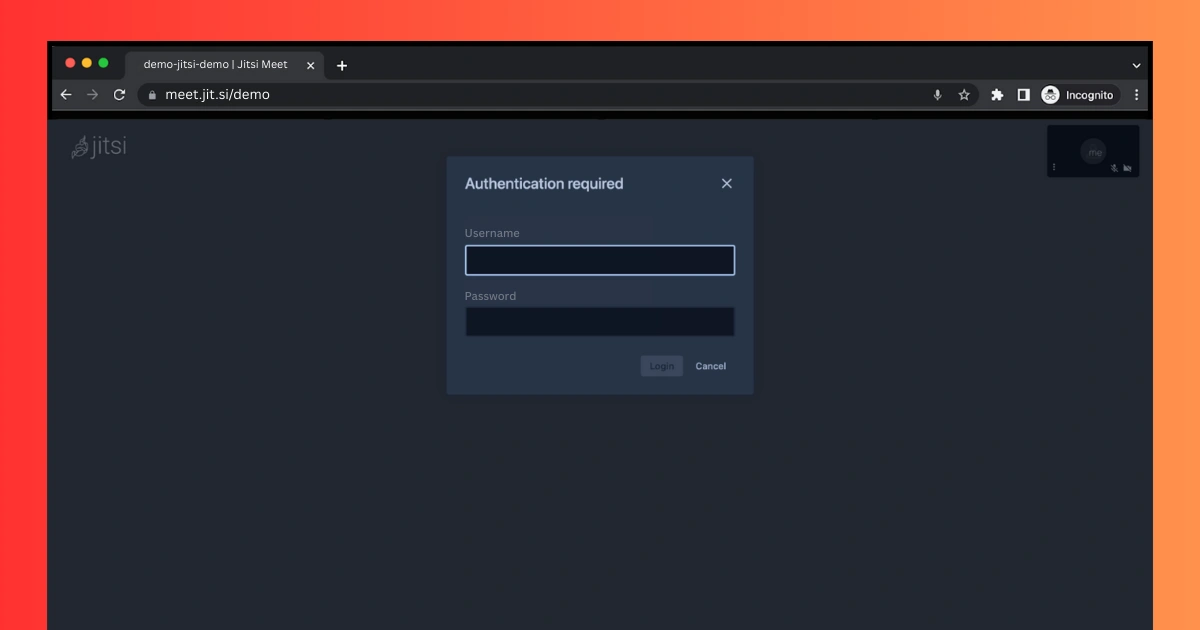Click the muted microphone indicator on the video thumbnail
Viewport: 1200px width, 630px height.
click(1113, 167)
